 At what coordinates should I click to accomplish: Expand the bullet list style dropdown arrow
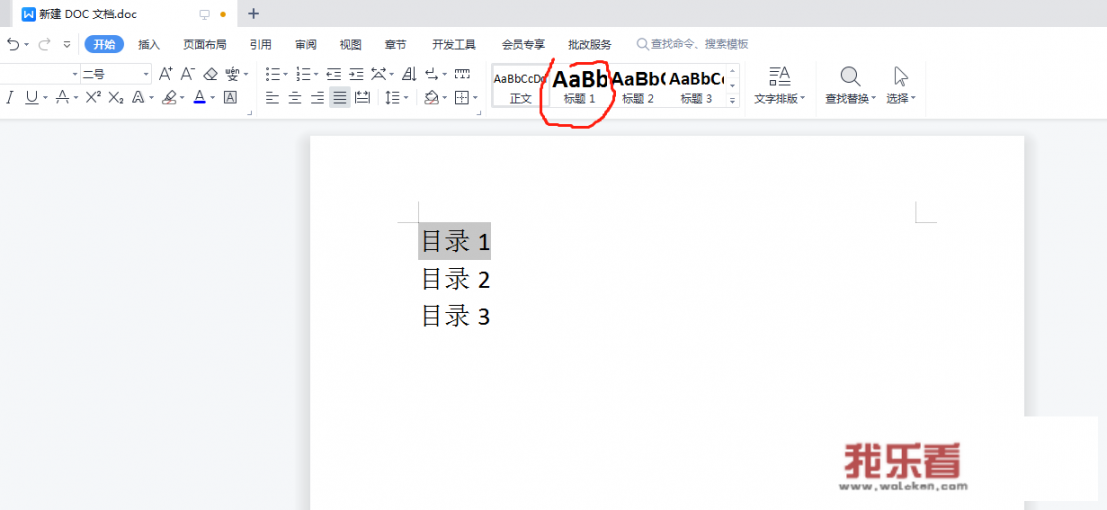click(285, 73)
